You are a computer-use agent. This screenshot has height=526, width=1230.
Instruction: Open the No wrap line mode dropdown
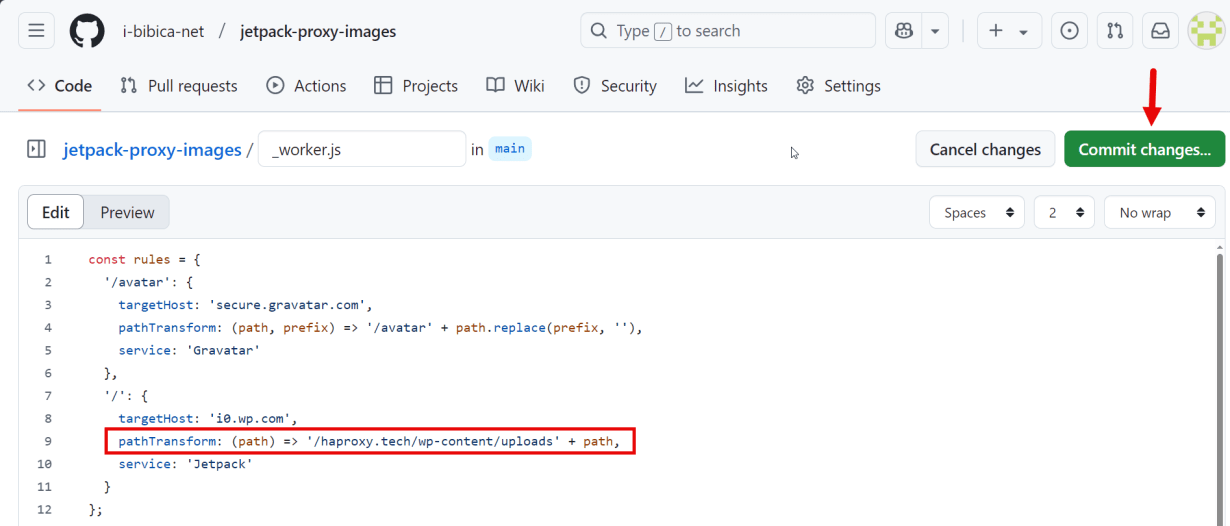point(1159,212)
